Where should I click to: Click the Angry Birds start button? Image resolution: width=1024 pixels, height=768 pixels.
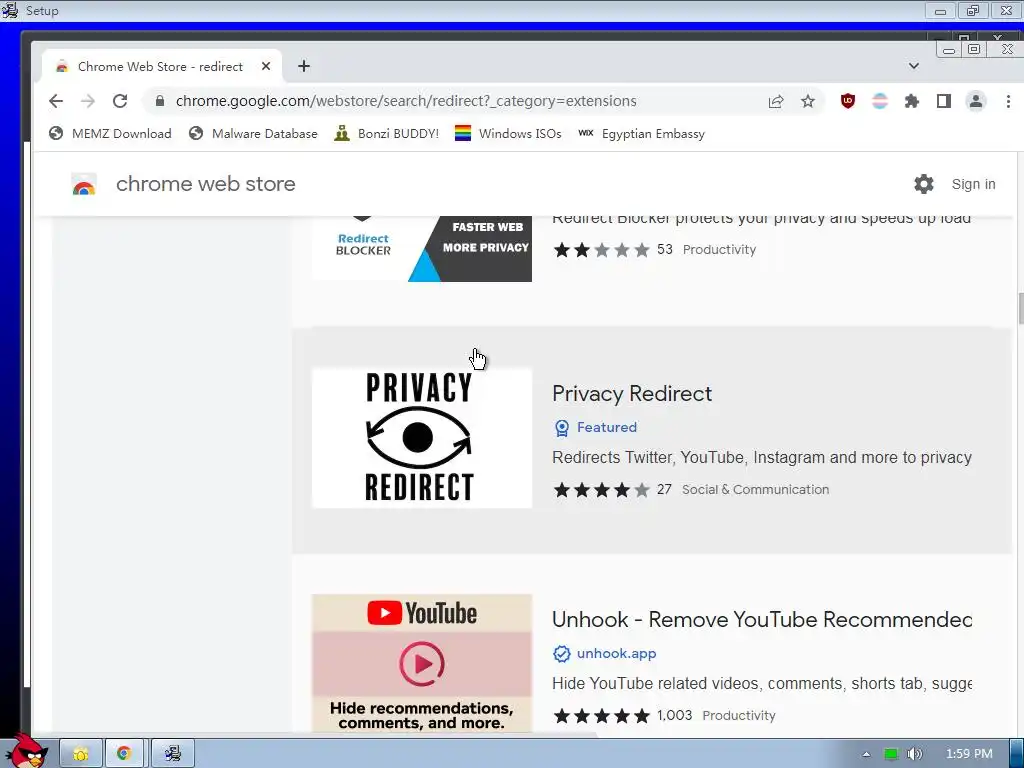(26, 751)
